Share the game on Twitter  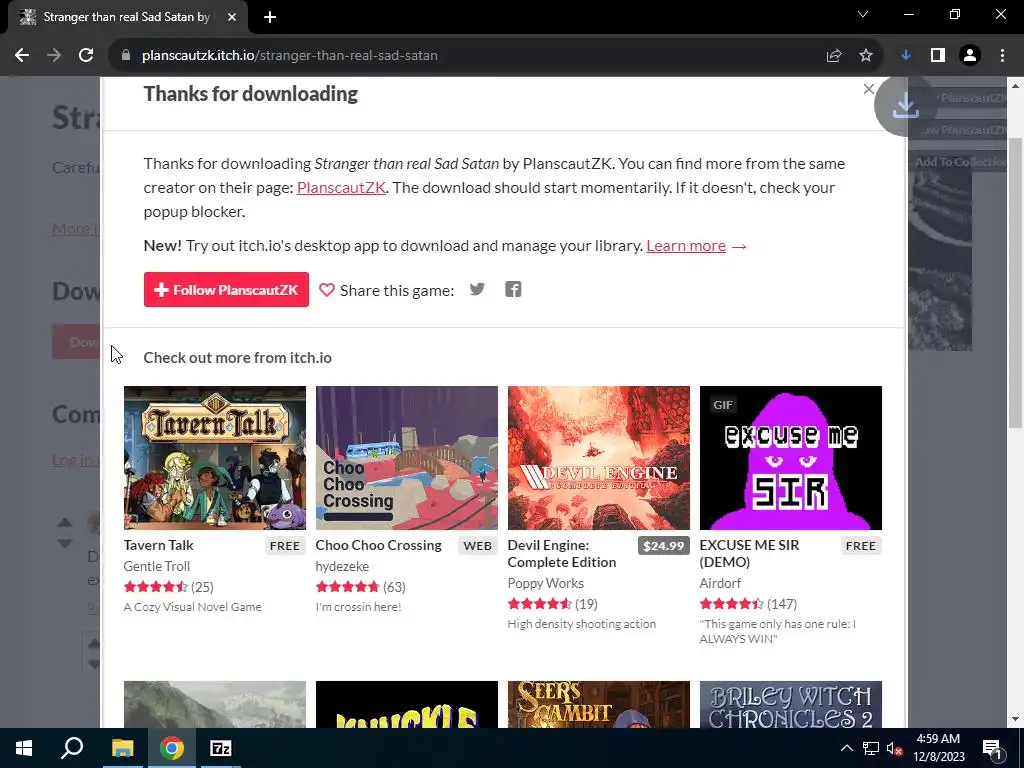tap(477, 289)
